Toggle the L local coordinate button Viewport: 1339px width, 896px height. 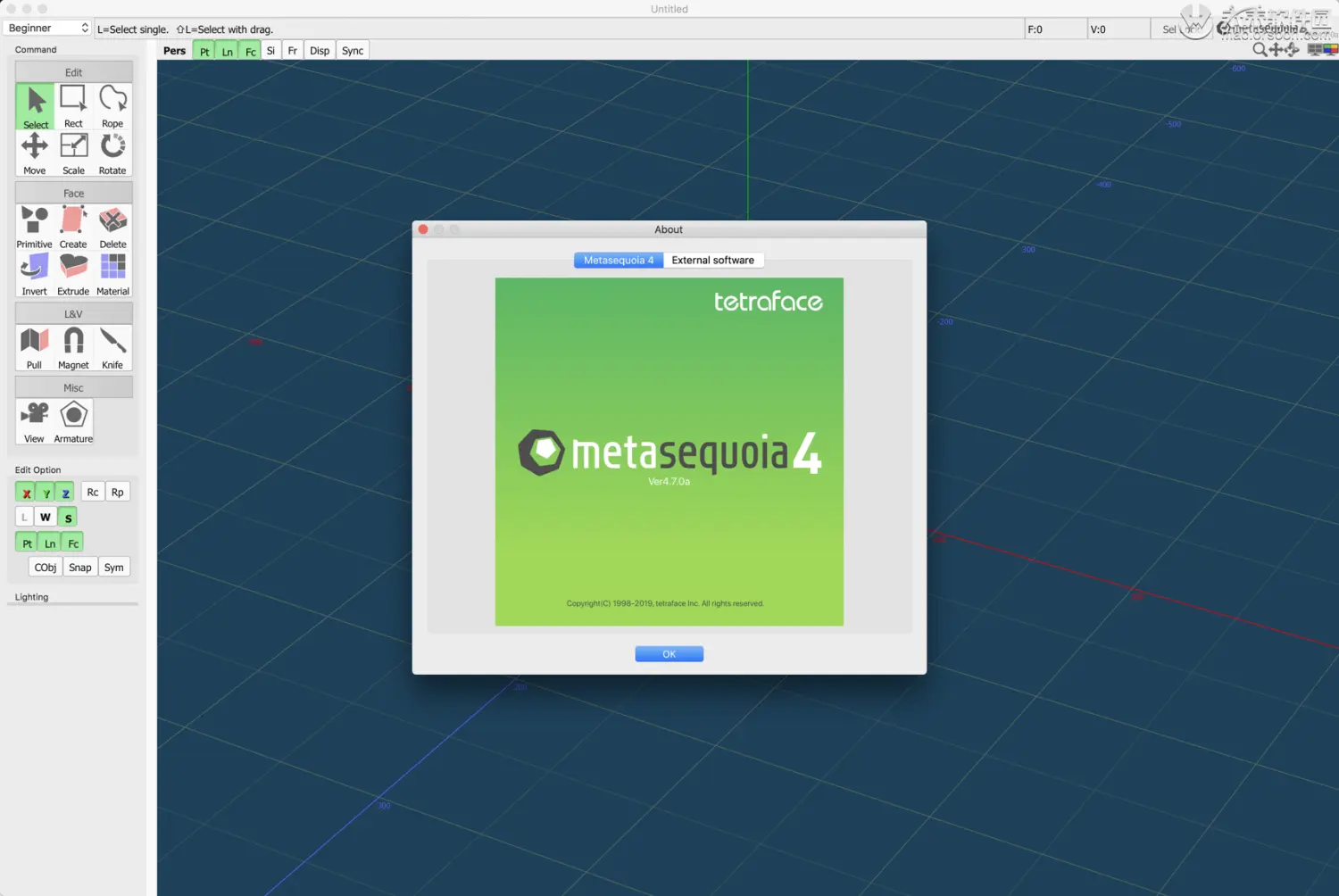point(24,518)
